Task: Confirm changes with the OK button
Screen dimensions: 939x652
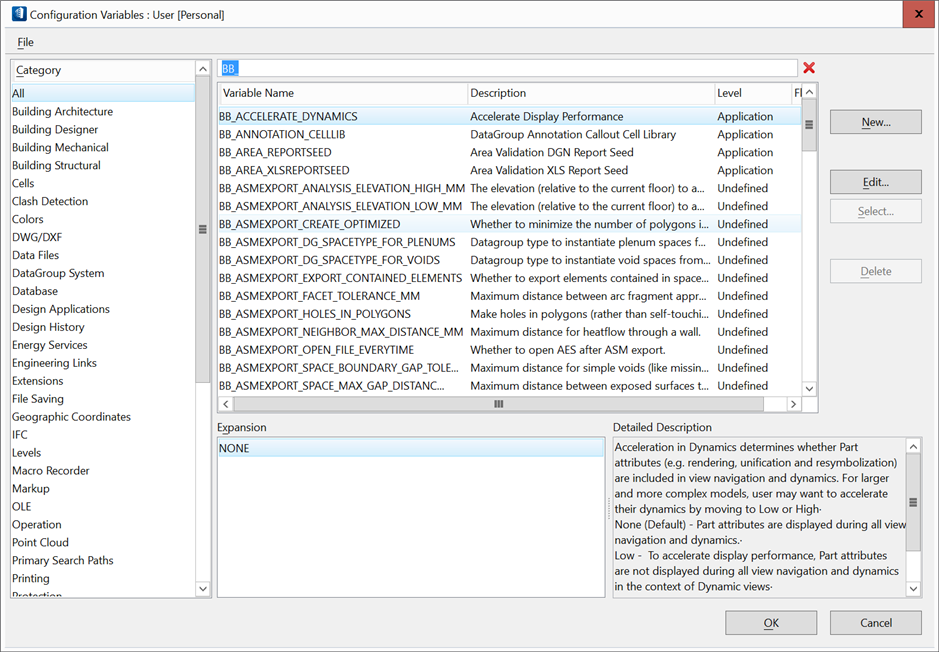Action: 770,622
